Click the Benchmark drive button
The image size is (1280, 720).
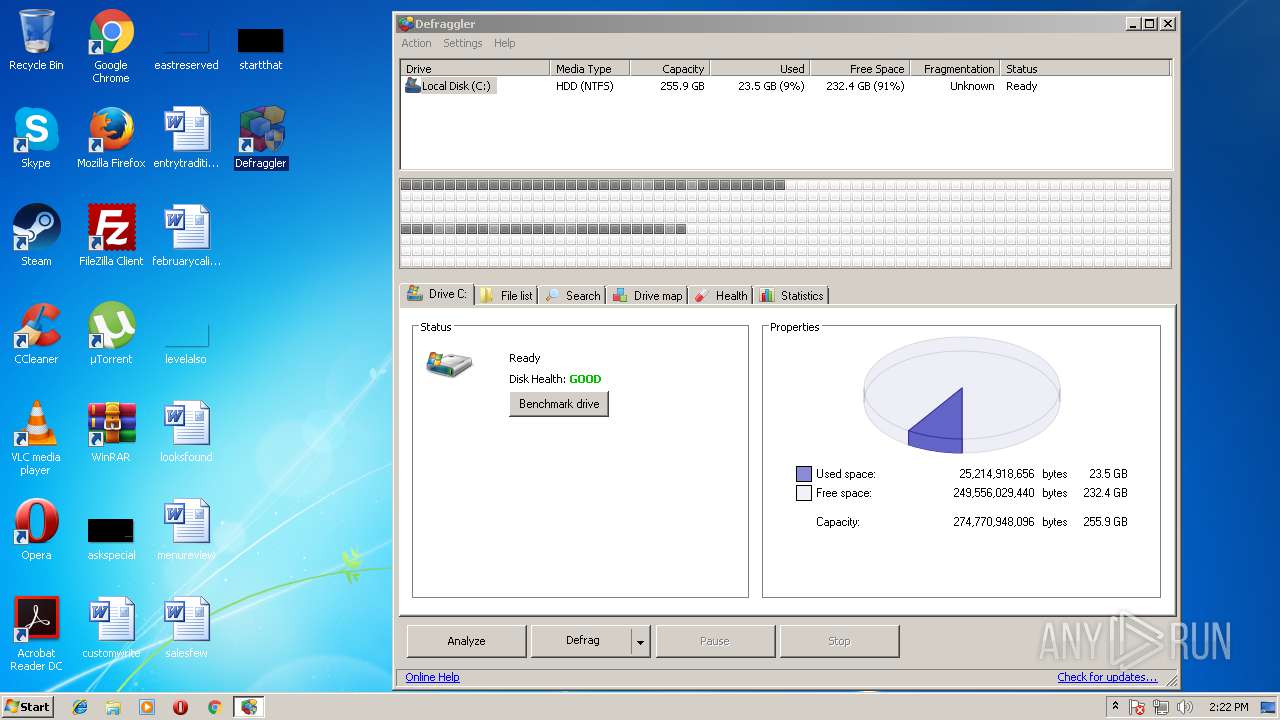pos(559,404)
